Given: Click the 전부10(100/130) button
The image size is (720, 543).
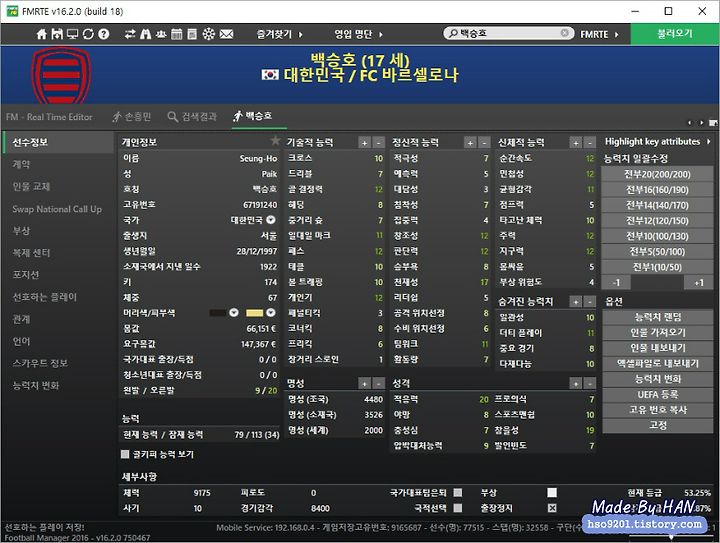Looking at the screenshot, I should 657,236.
